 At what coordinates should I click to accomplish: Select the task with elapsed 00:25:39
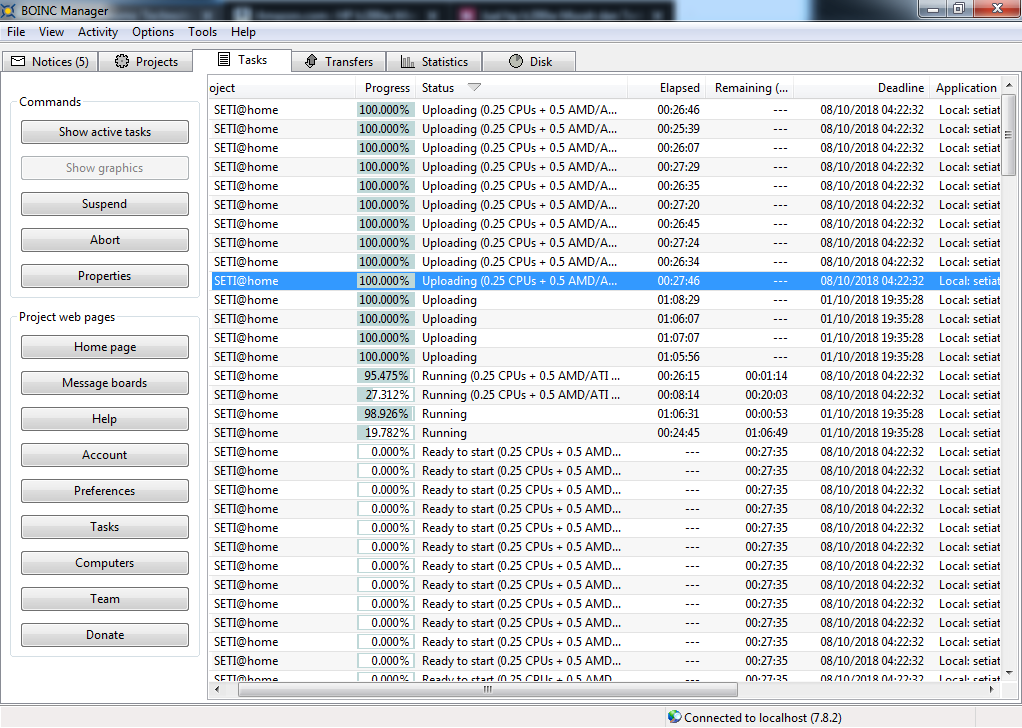605,128
